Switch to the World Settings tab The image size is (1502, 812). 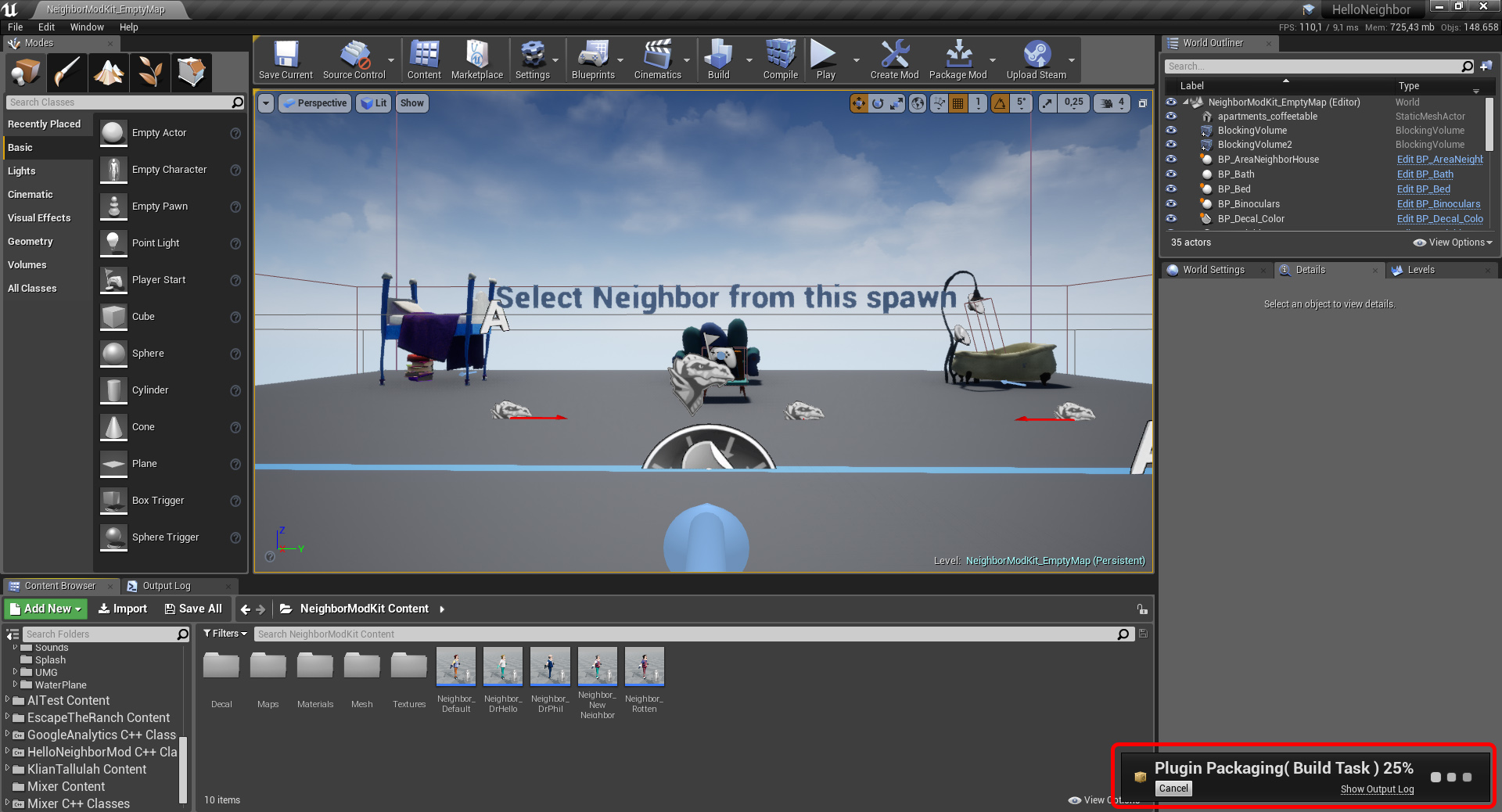pyautogui.click(x=1213, y=270)
